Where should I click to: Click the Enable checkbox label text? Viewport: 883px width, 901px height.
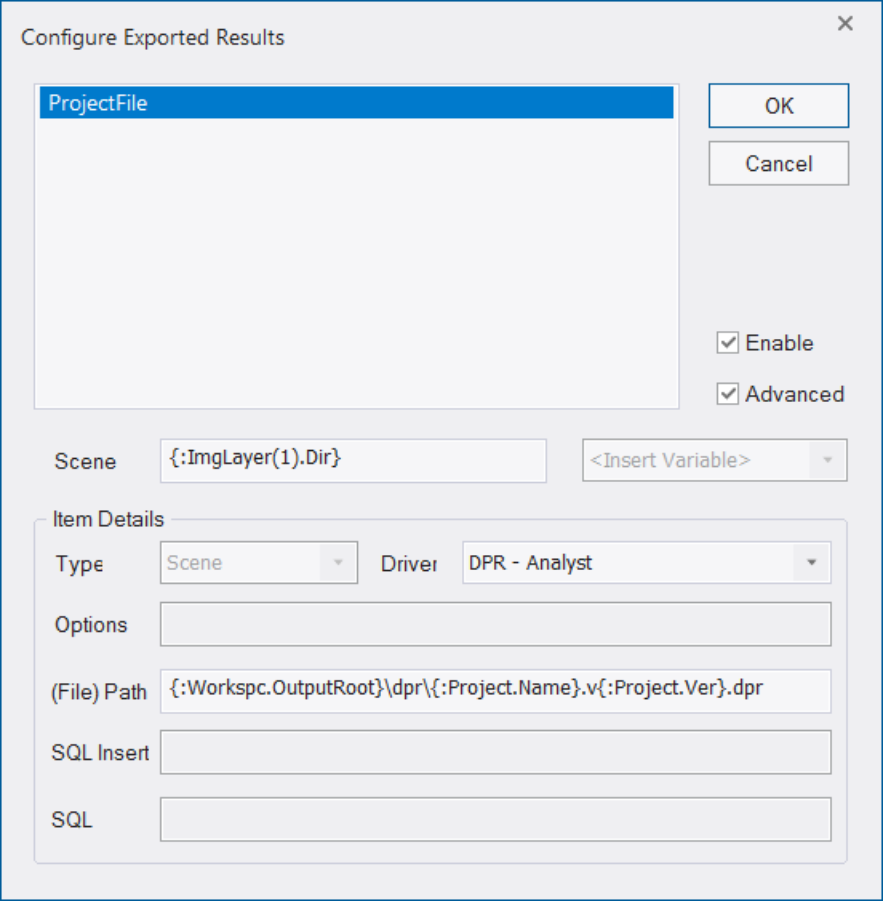(x=779, y=343)
